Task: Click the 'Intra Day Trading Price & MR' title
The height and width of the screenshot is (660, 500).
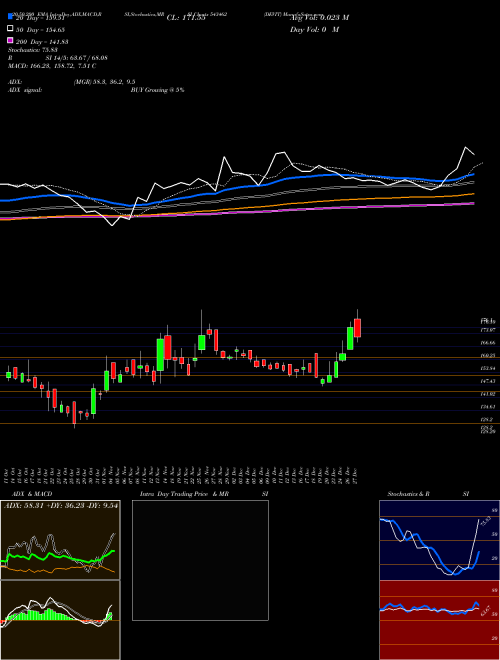Action: click(x=184, y=494)
